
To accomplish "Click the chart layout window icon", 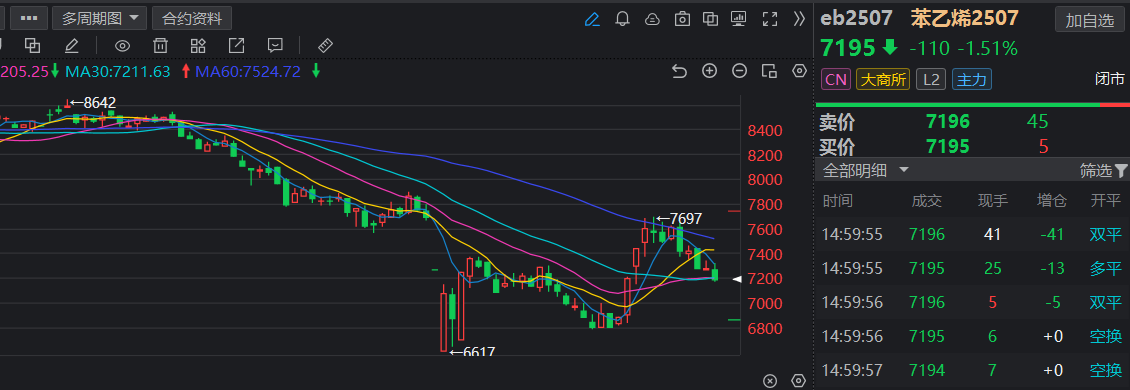I will pos(769,71).
